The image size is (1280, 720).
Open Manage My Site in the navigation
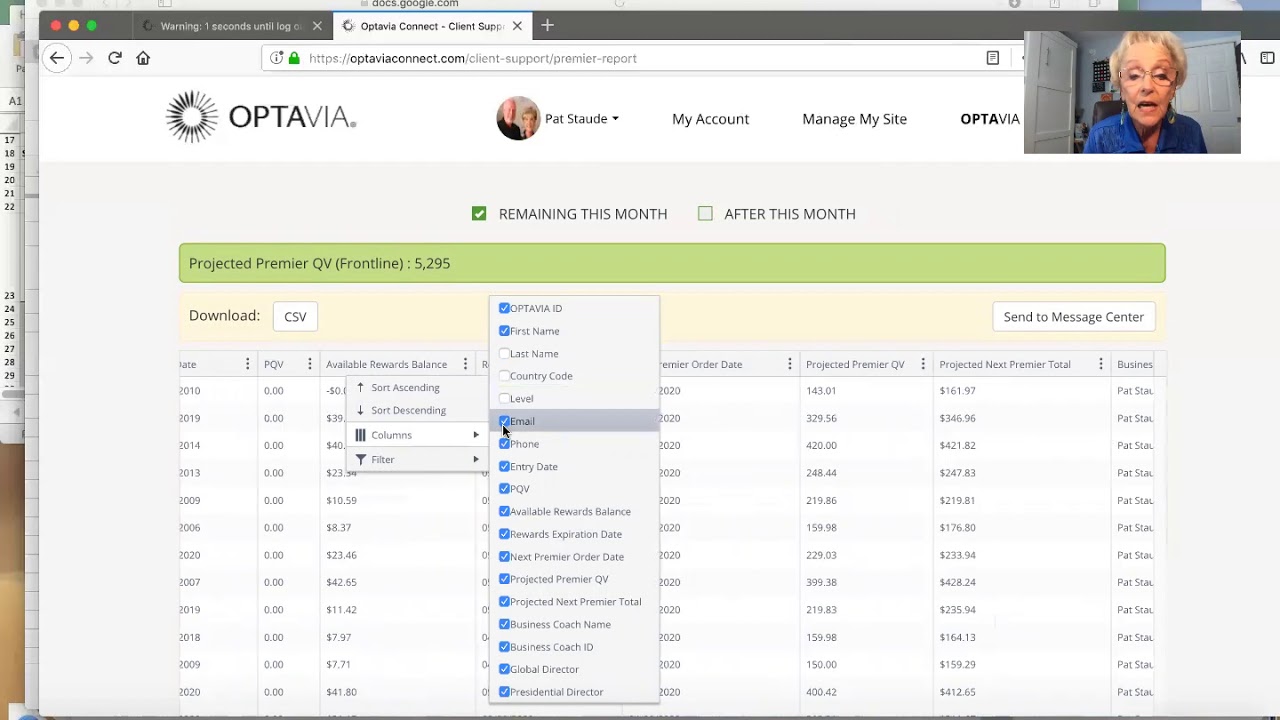point(854,119)
